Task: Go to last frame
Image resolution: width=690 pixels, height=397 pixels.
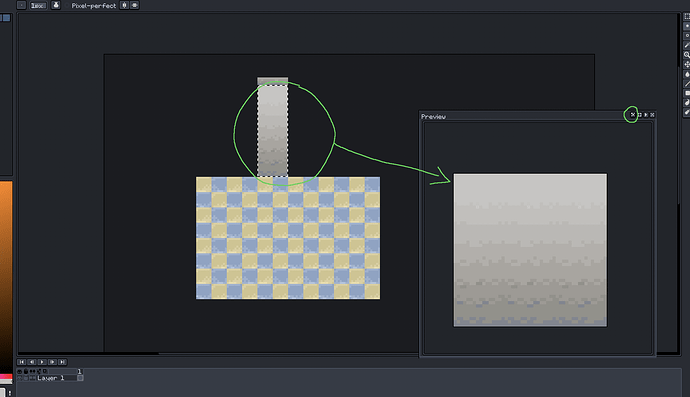Action: coord(62,362)
